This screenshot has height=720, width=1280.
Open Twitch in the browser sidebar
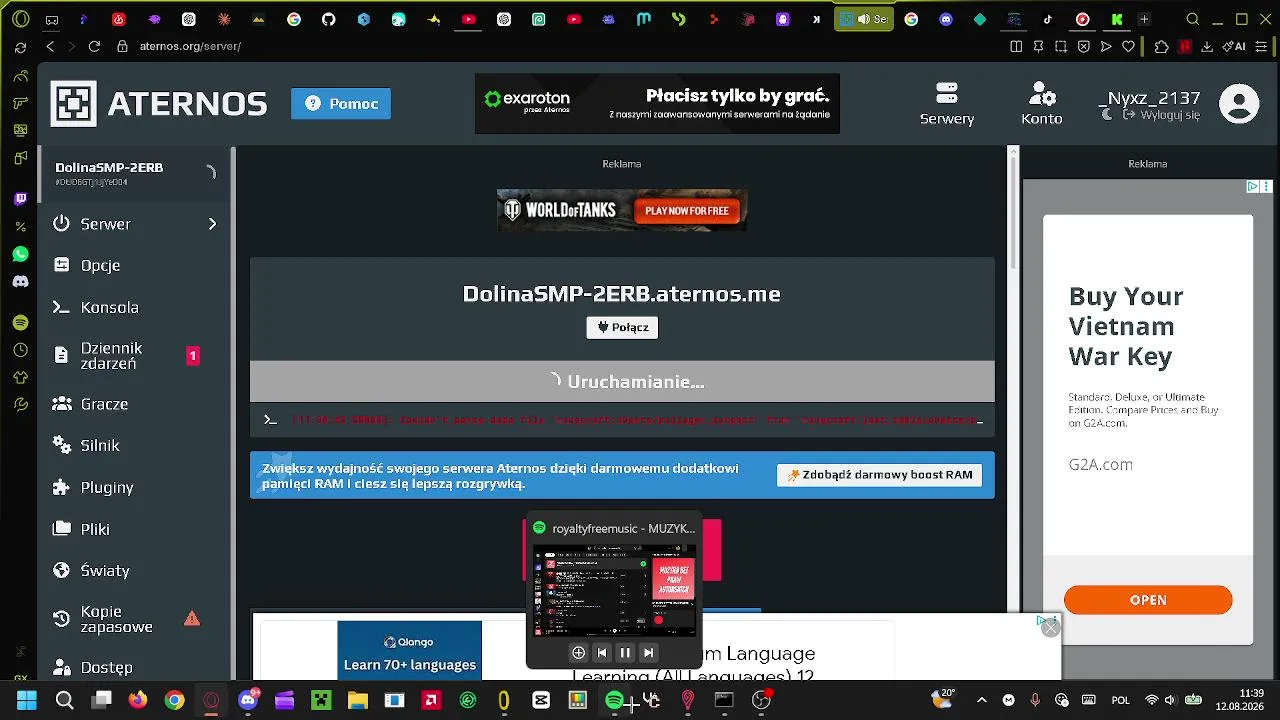(x=20, y=199)
